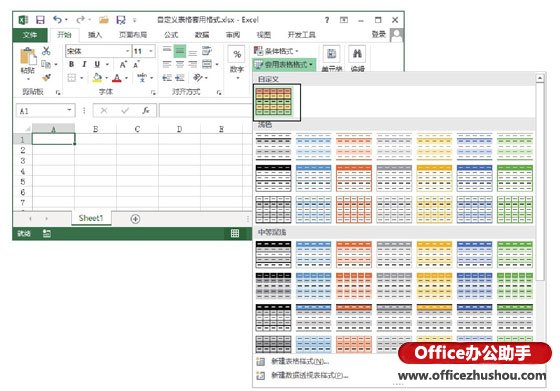Select the Format Painter brush icon
This screenshot has height=391, width=560.
pos(46,77)
